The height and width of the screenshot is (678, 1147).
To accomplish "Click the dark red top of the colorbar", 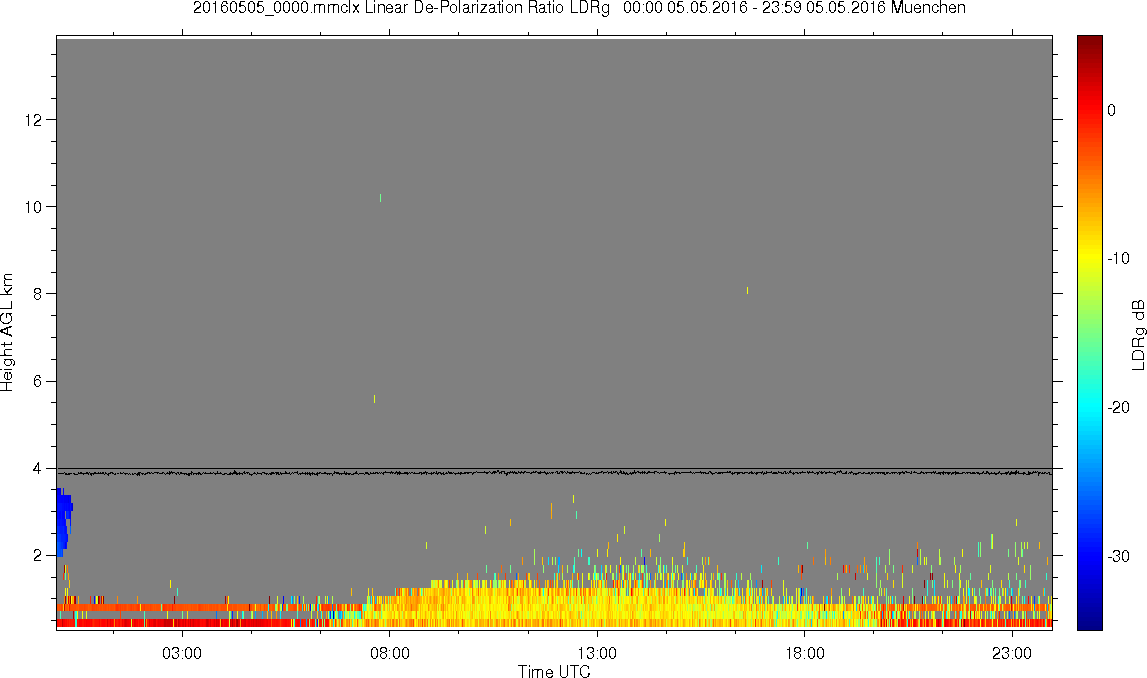I will 1089,44.
